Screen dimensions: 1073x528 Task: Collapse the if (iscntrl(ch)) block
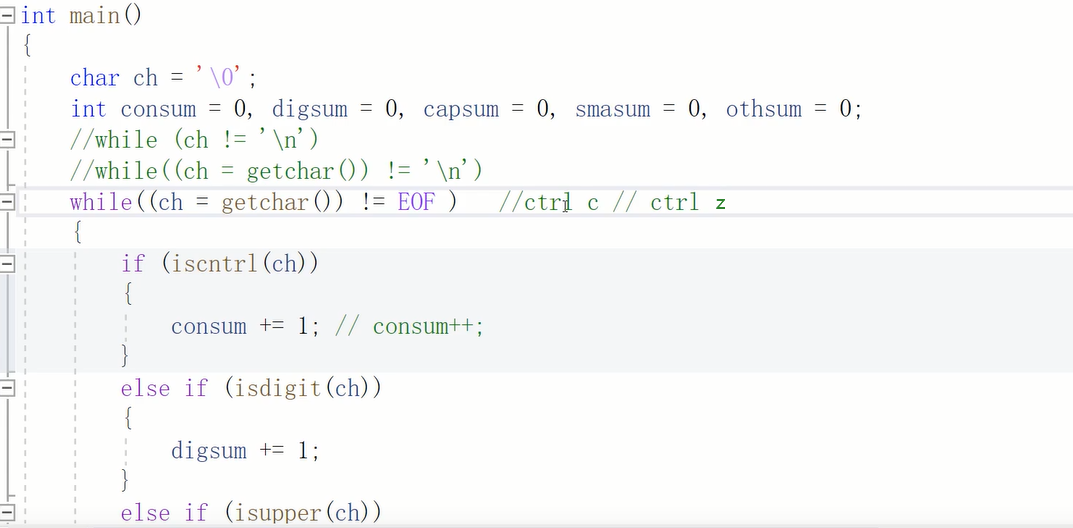[7, 264]
